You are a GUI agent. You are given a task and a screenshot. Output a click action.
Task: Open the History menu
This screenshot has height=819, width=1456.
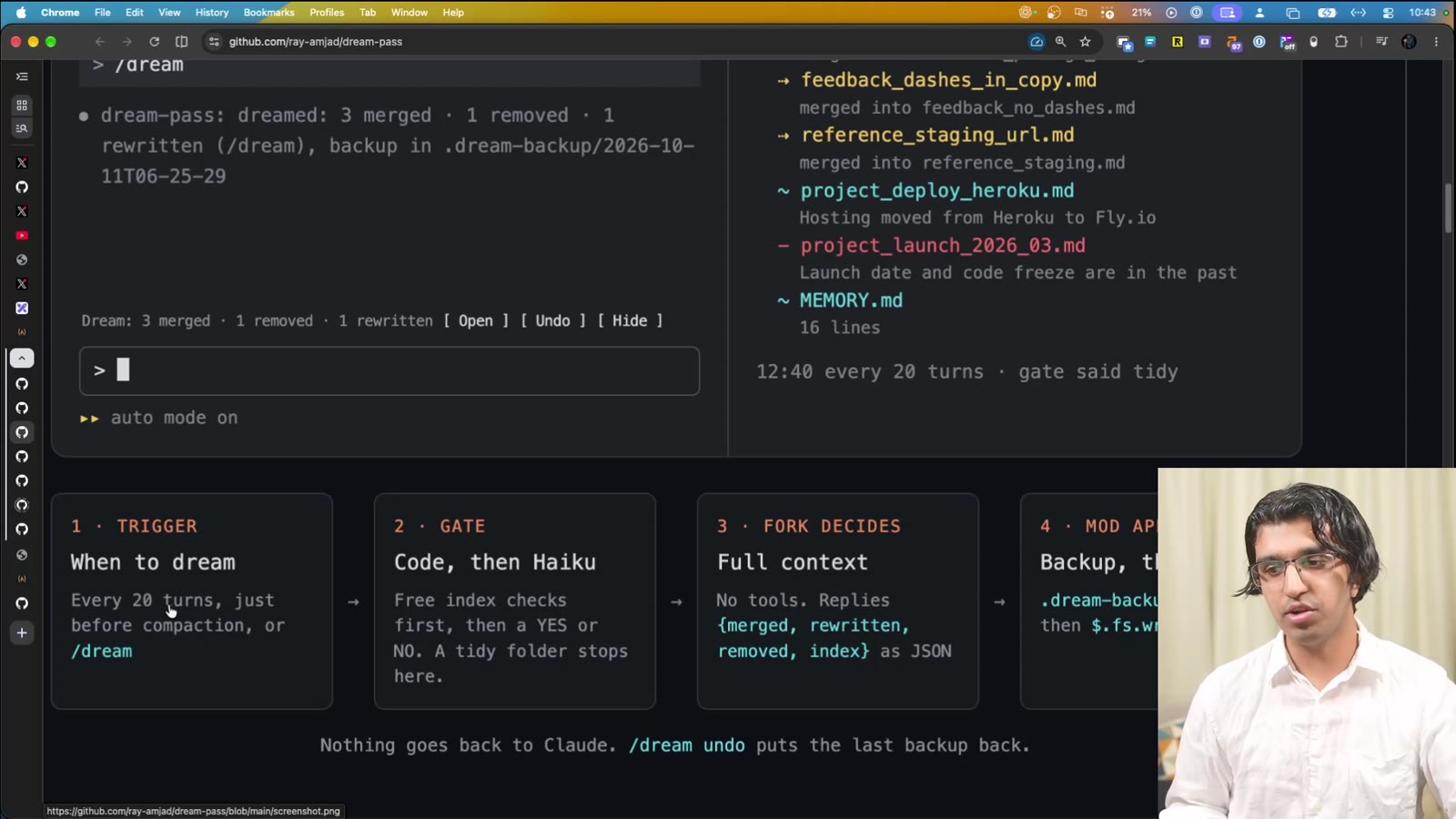[x=212, y=13]
